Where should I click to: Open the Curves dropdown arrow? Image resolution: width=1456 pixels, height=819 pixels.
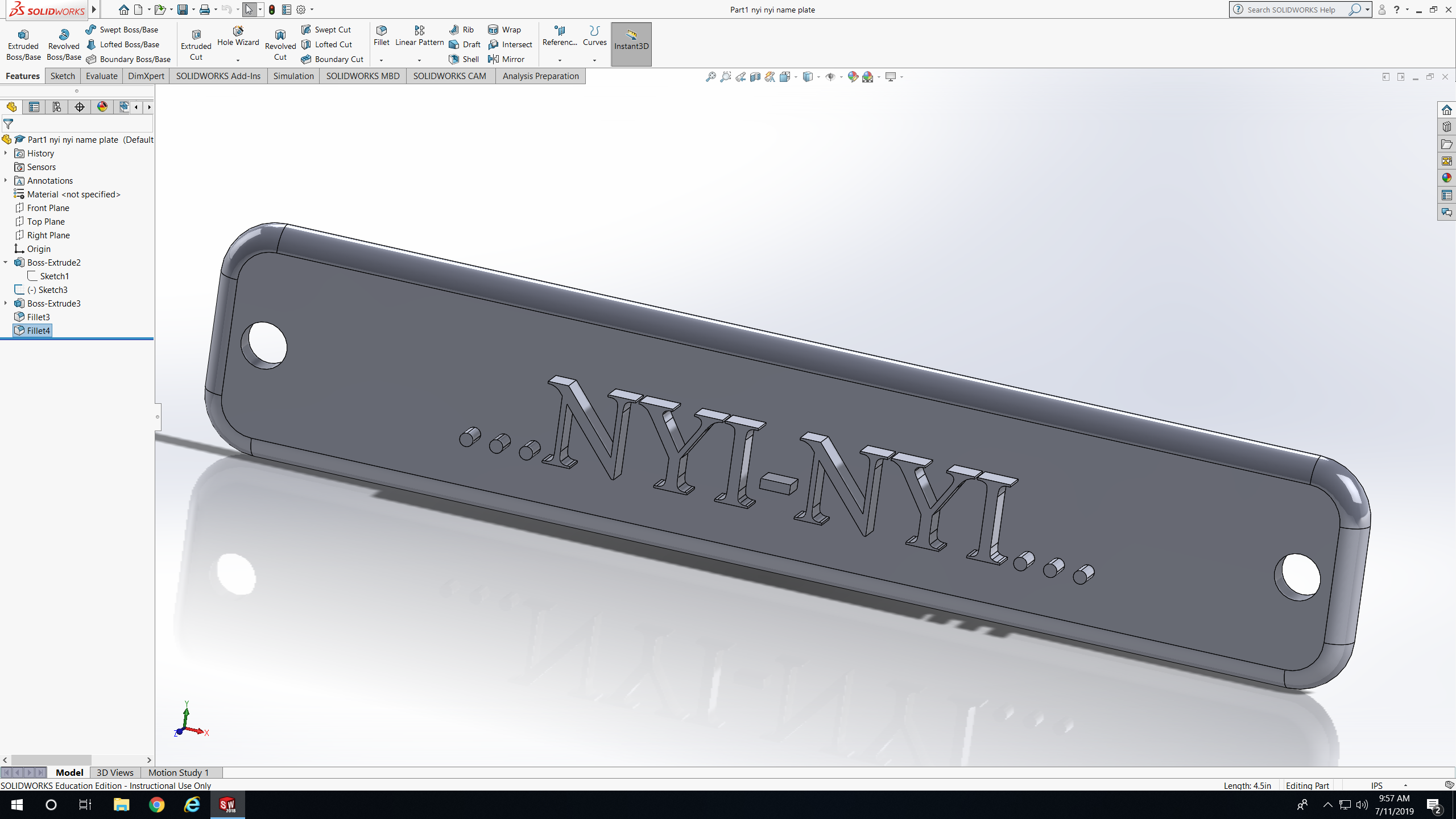594,60
